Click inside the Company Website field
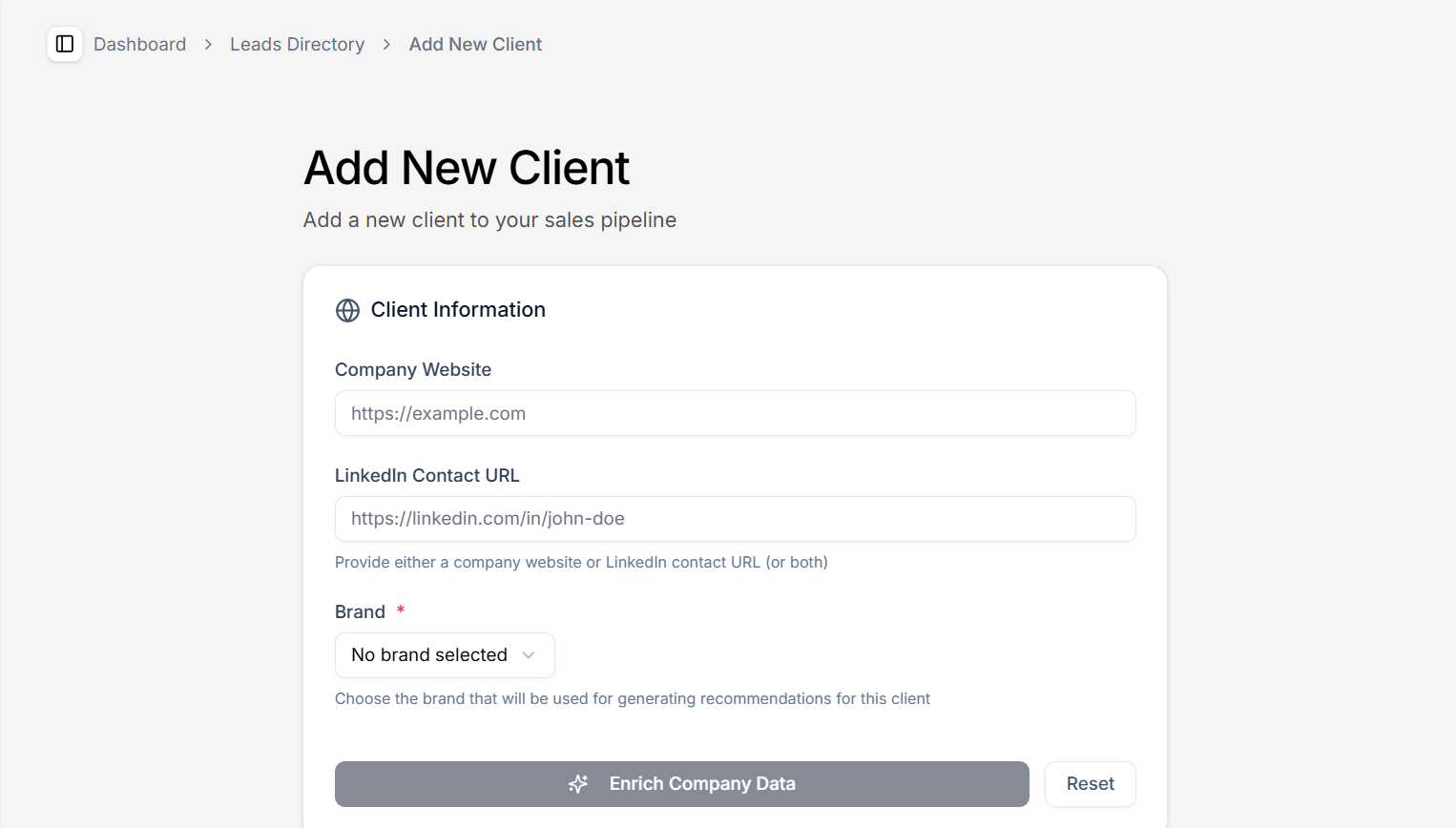The image size is (1456, 828). coord(735,413)
